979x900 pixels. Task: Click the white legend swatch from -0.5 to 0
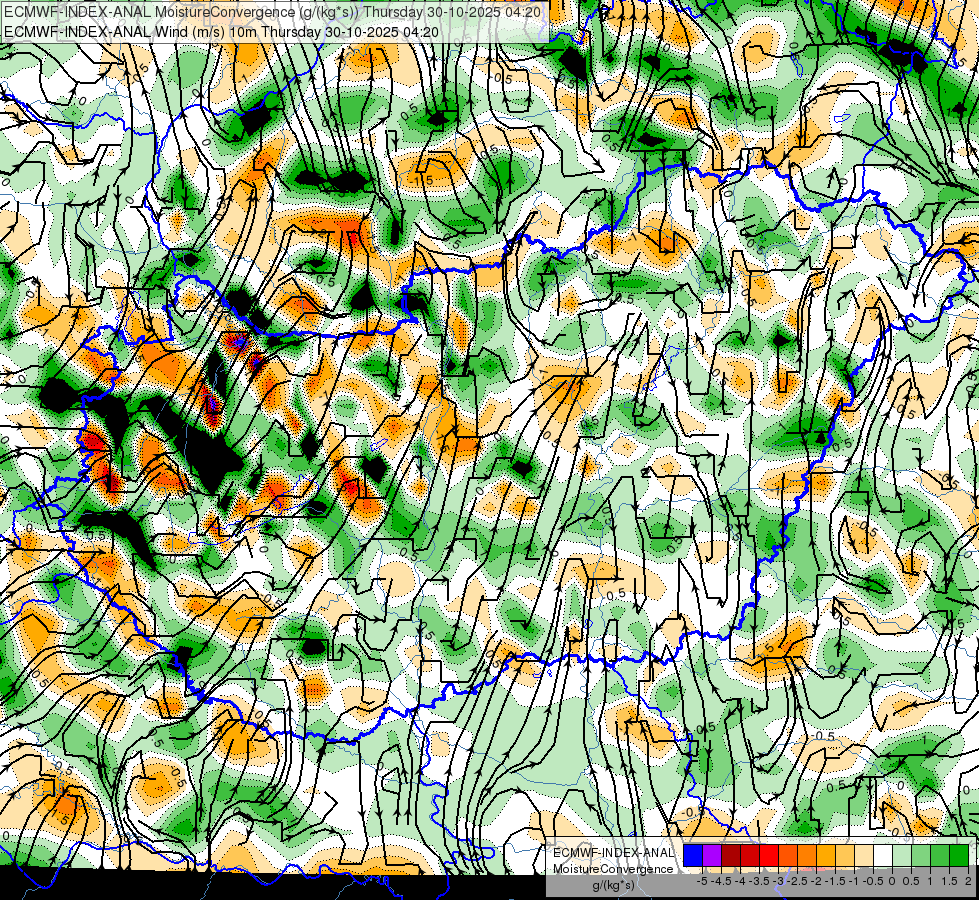(882, 856)
